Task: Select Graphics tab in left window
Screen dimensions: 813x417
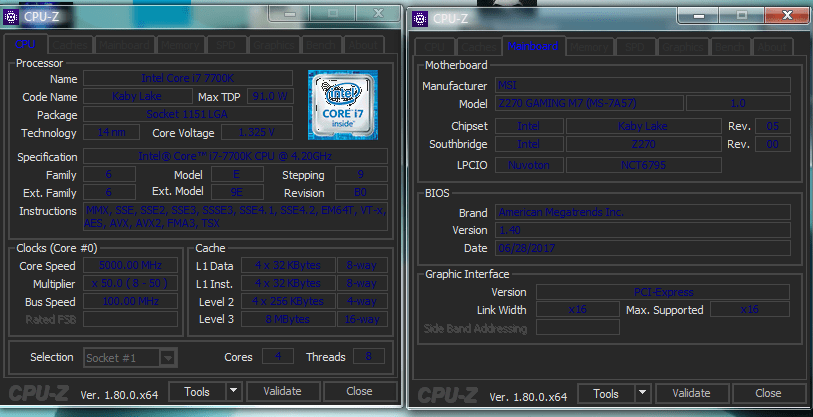Action: (x=274, y=45)
